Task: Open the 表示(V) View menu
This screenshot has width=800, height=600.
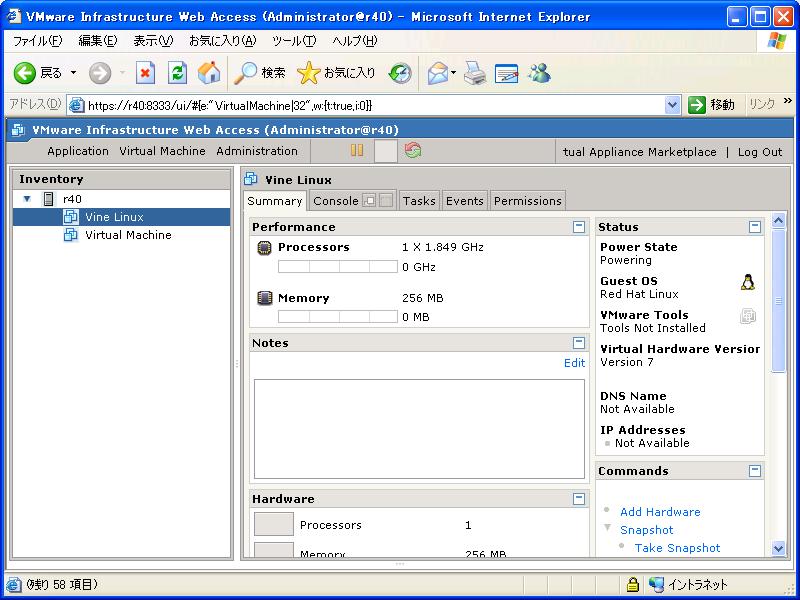Action: click(153, 41)
